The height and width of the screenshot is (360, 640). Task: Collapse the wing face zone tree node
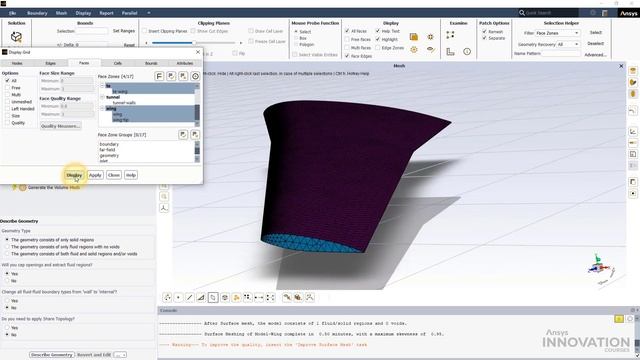(102, 109)
